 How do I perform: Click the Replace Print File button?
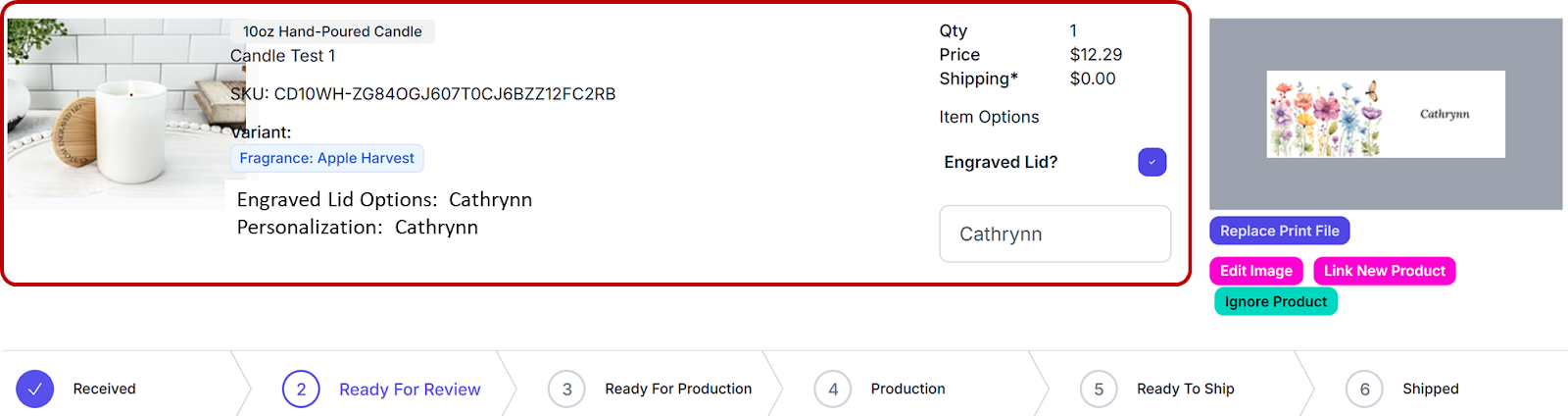click(x=1279, y=232)
